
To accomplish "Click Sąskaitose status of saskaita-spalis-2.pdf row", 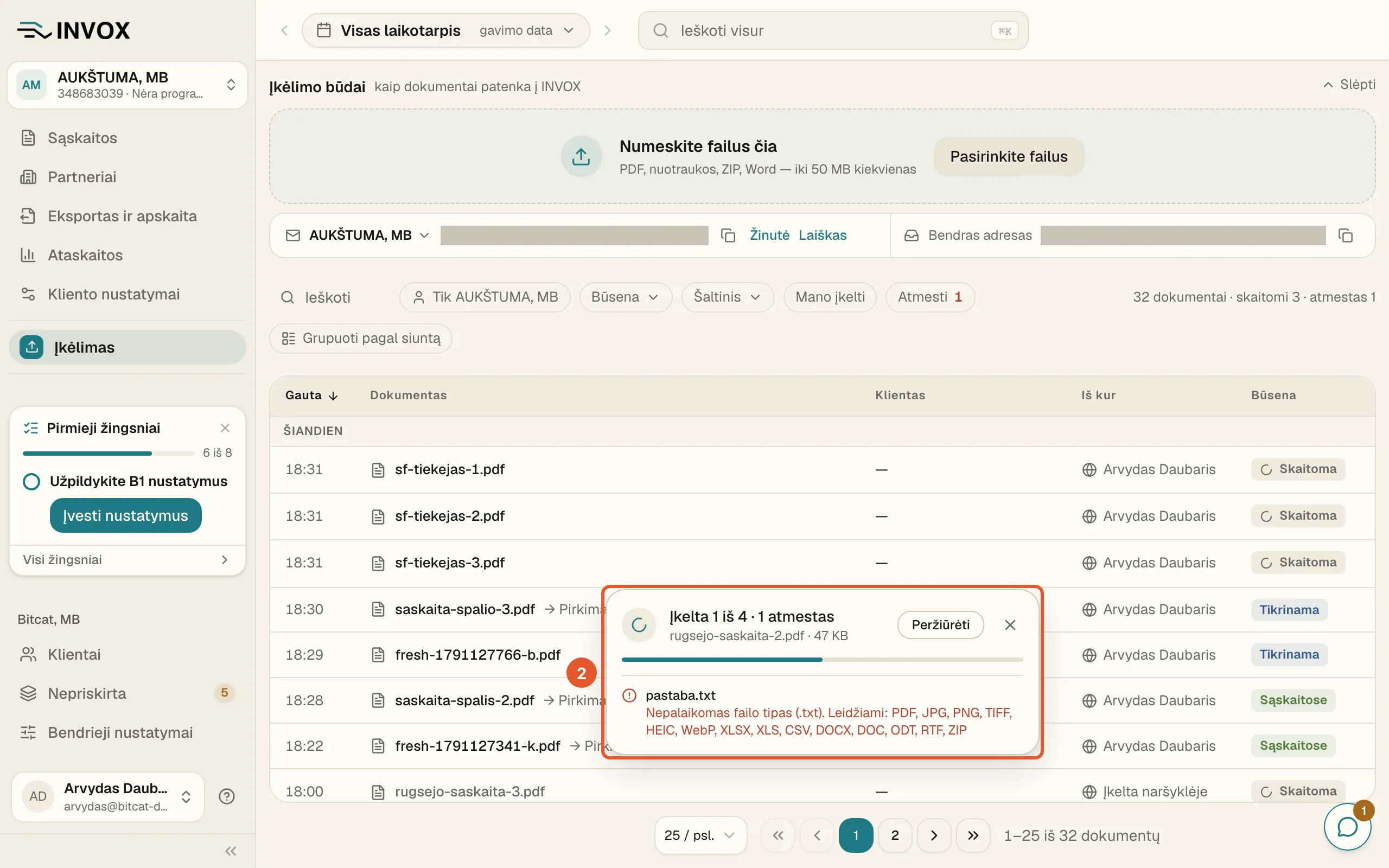I will 1293,700.
